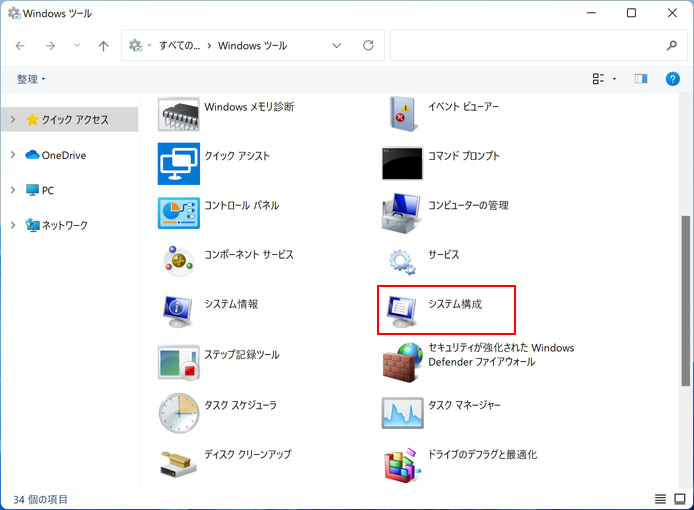Open the サービス gear icon

click(402, 262)
